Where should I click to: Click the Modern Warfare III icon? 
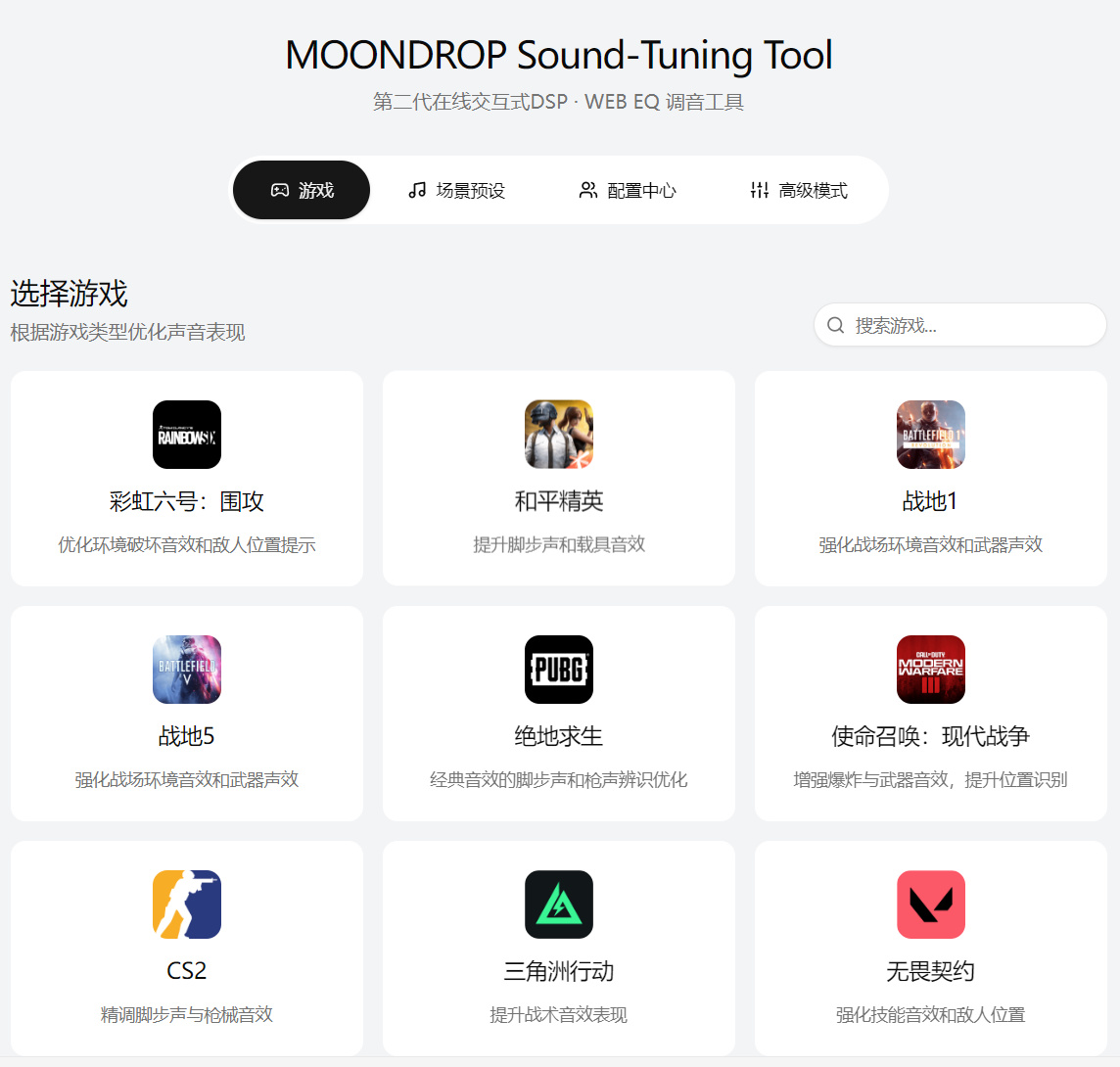(x=931, y=670)
